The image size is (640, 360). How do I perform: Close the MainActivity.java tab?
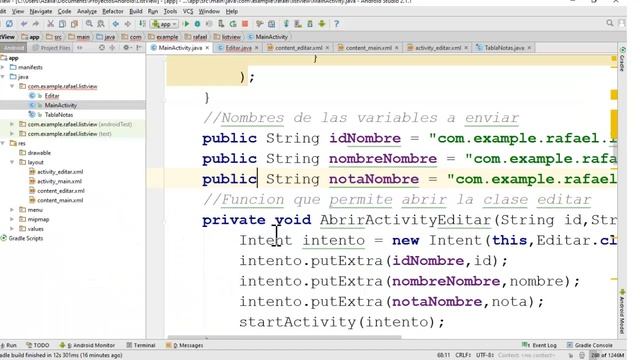coord(207,48)
